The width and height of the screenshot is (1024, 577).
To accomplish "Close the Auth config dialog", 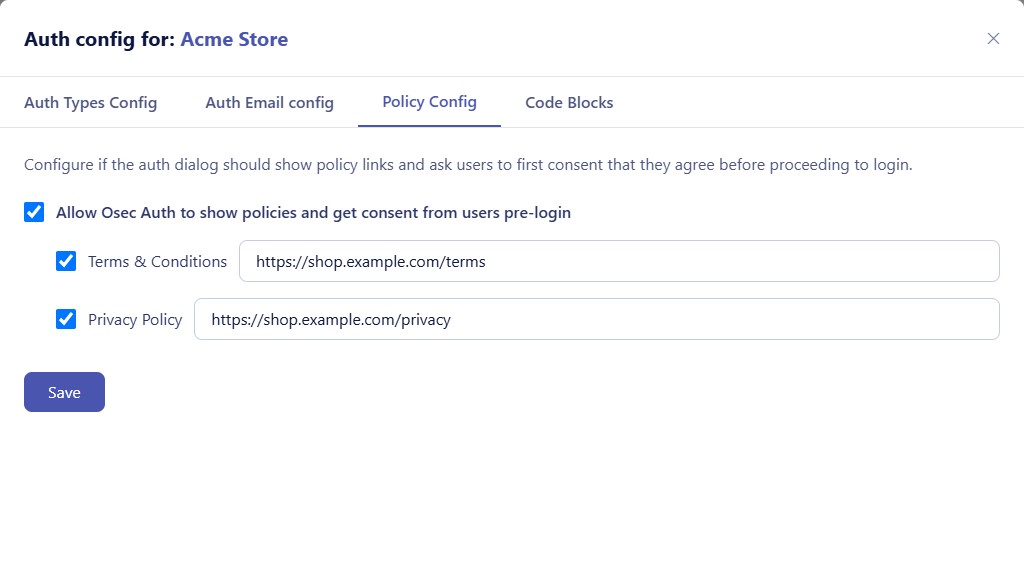I will click(993, 39).
